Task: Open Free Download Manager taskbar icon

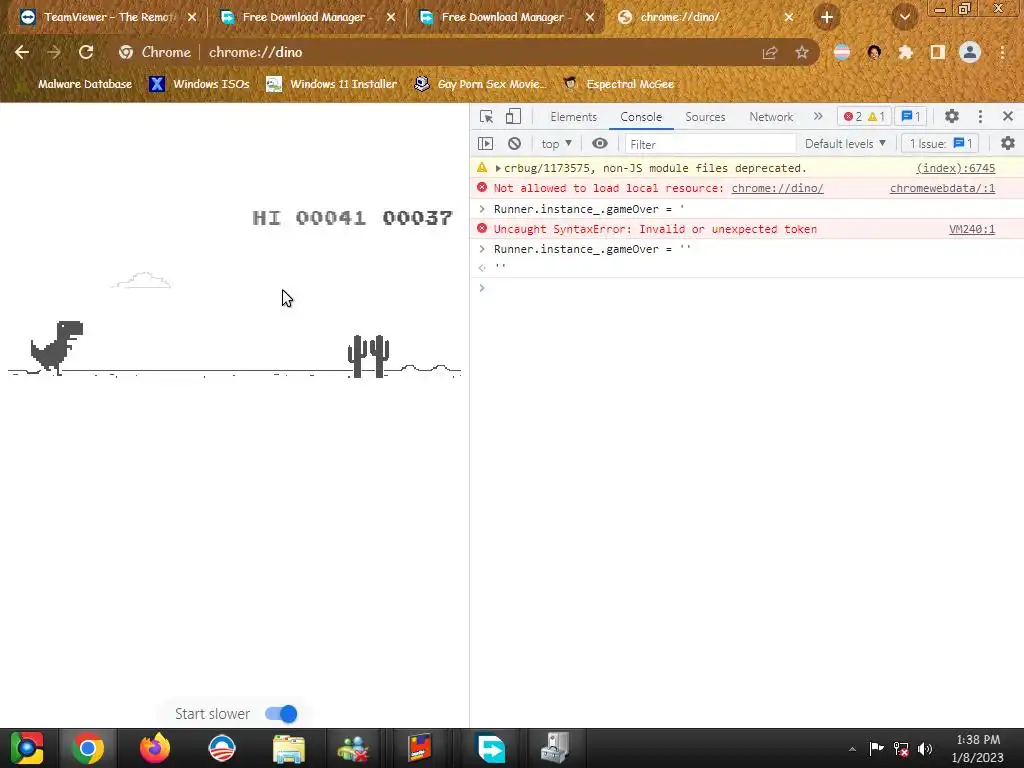Action: click(x=490, y=748)
